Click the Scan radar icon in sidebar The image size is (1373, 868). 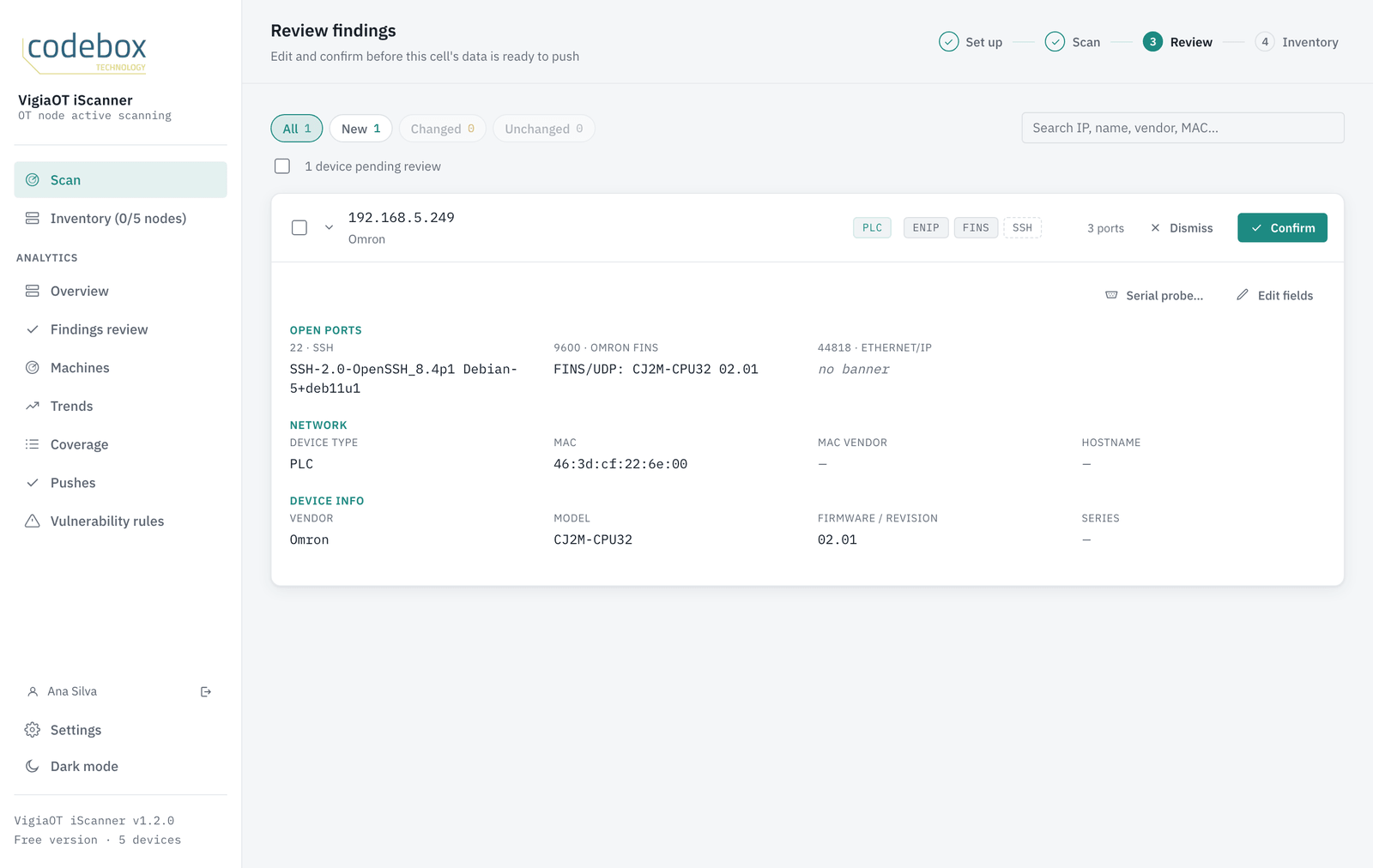[33, 180]
